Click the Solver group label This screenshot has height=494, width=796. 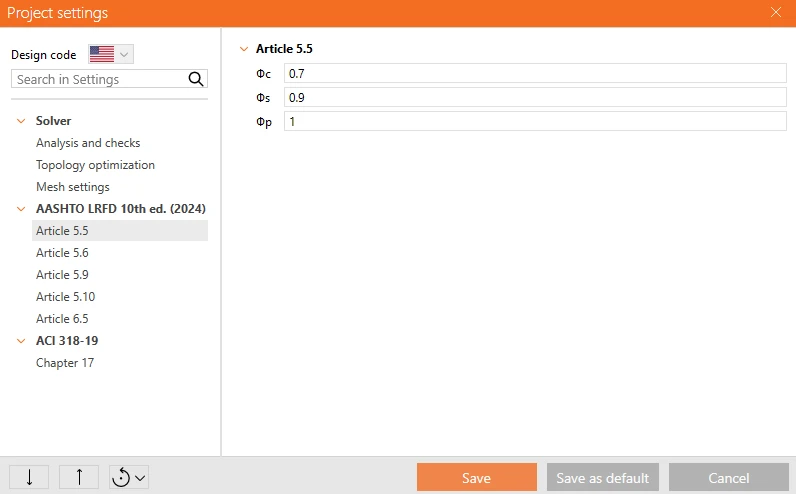(x=53, y=121)
